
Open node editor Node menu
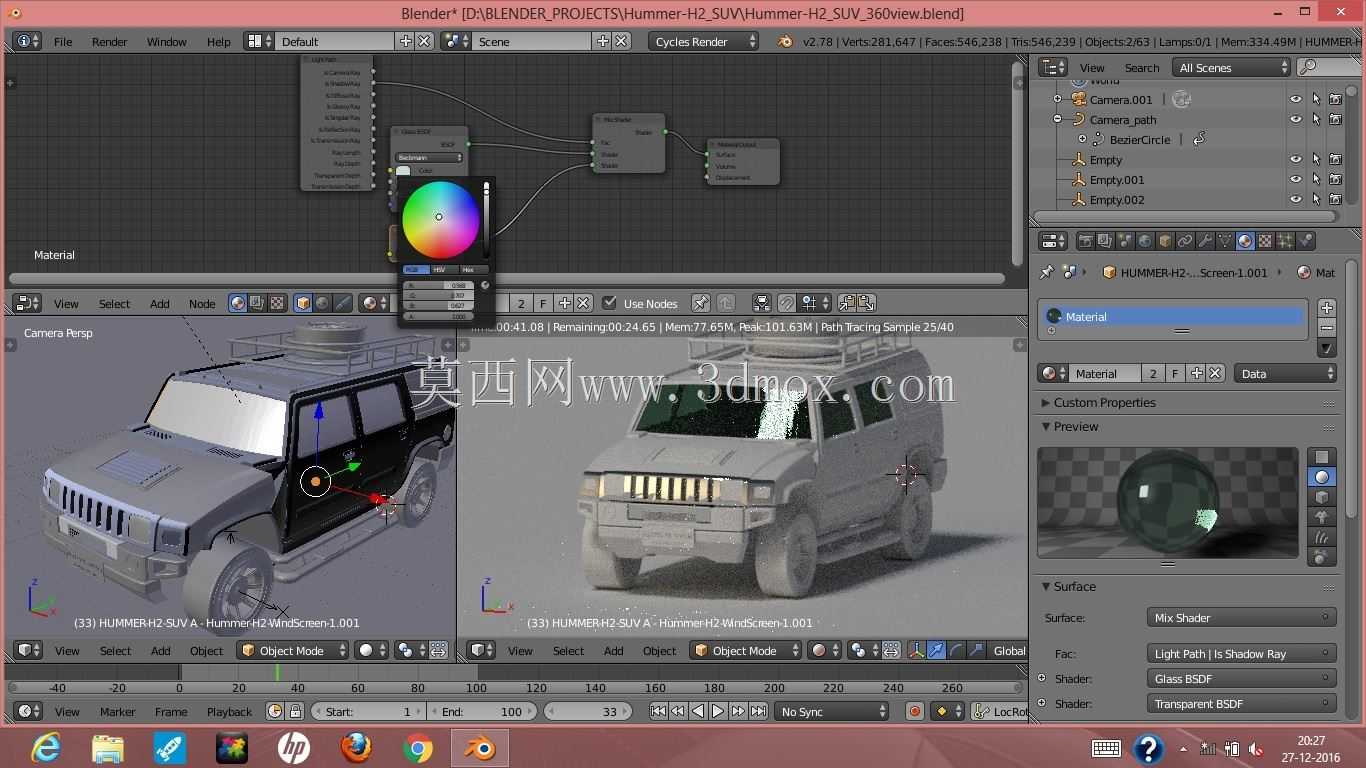[x=202, y=303]
